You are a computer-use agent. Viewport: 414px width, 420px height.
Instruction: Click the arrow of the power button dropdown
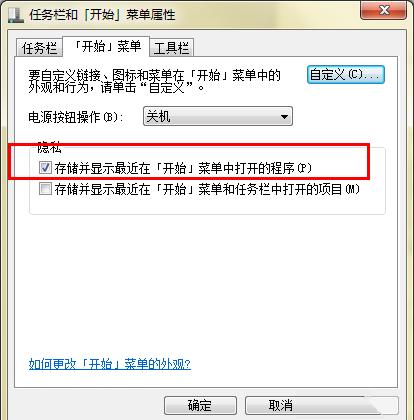(284, 117)
